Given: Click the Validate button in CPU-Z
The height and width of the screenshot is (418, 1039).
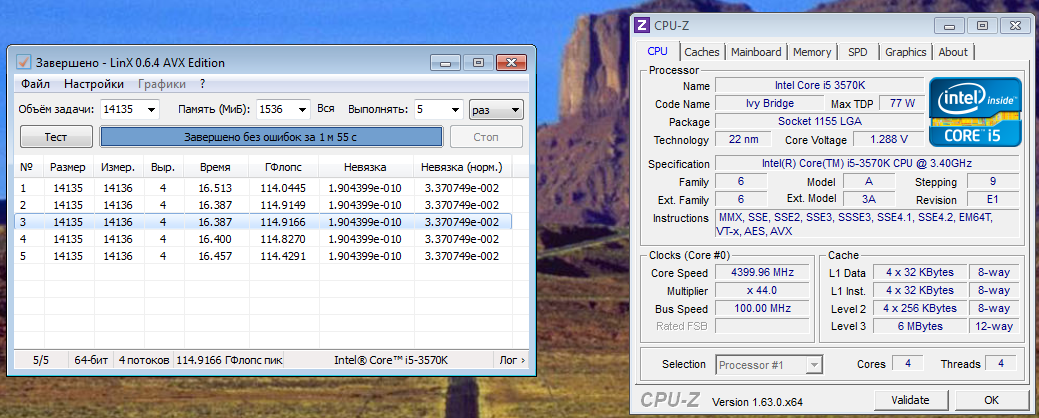Looking at the screenshot, I should tap(910, 400).
